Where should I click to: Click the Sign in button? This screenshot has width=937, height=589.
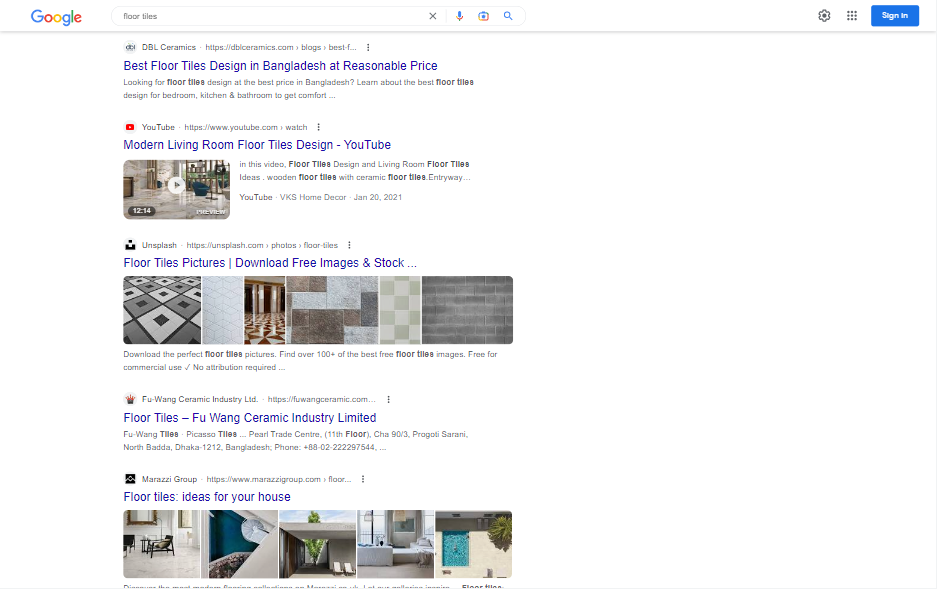tap(894, 16)
